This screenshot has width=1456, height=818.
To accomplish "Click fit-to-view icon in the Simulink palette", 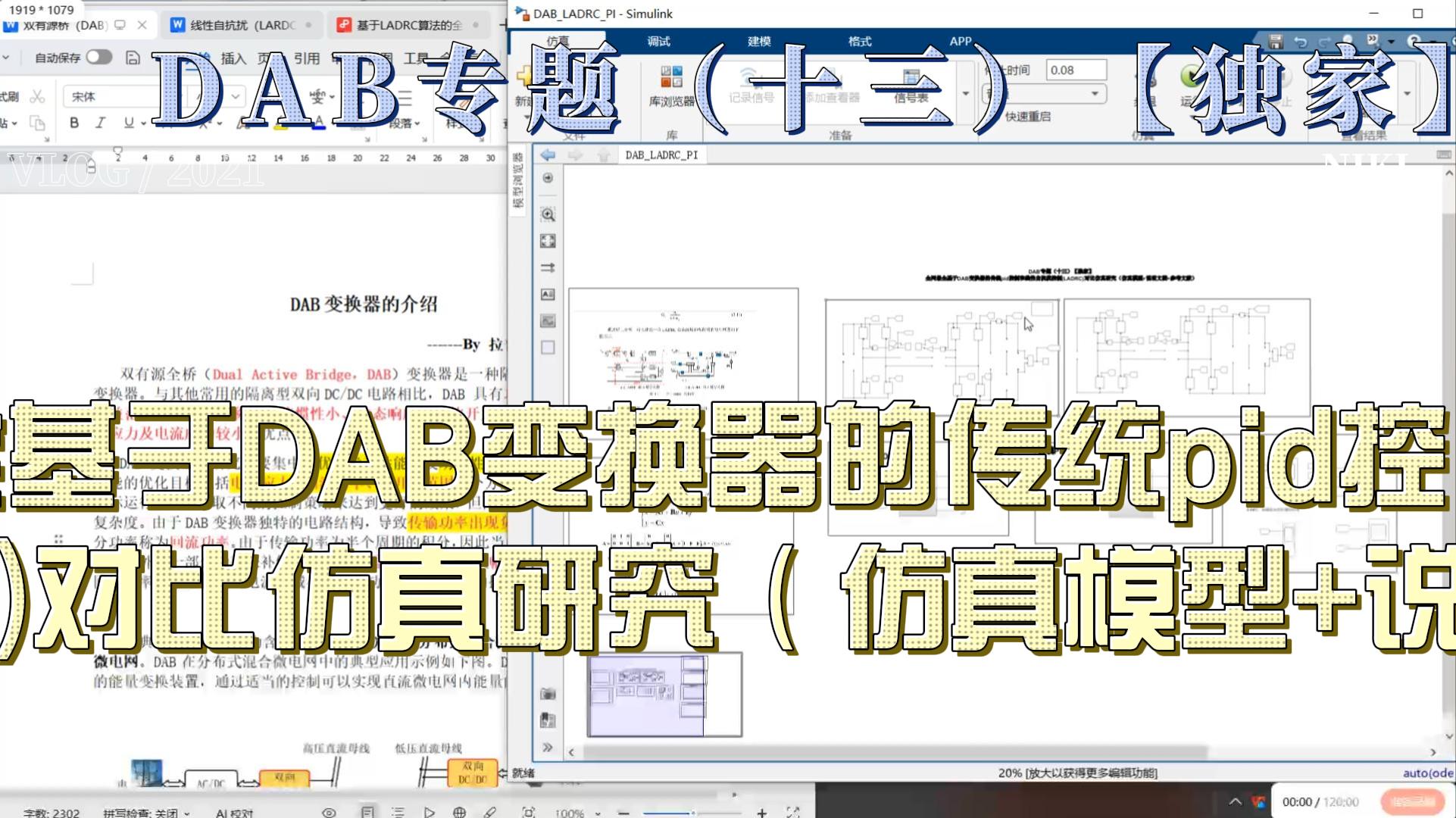I will [x=548, y=241].
